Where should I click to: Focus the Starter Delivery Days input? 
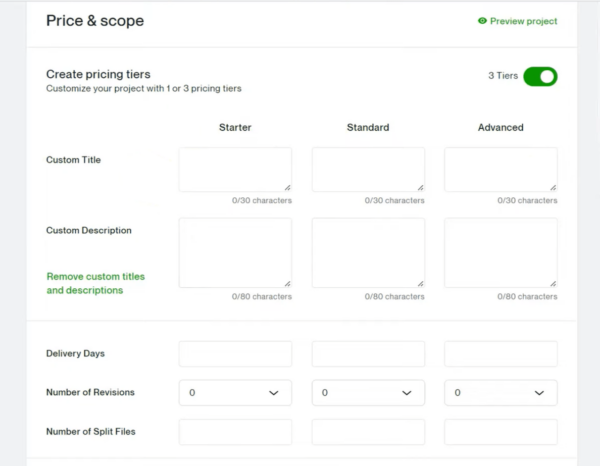click(235, 354)
